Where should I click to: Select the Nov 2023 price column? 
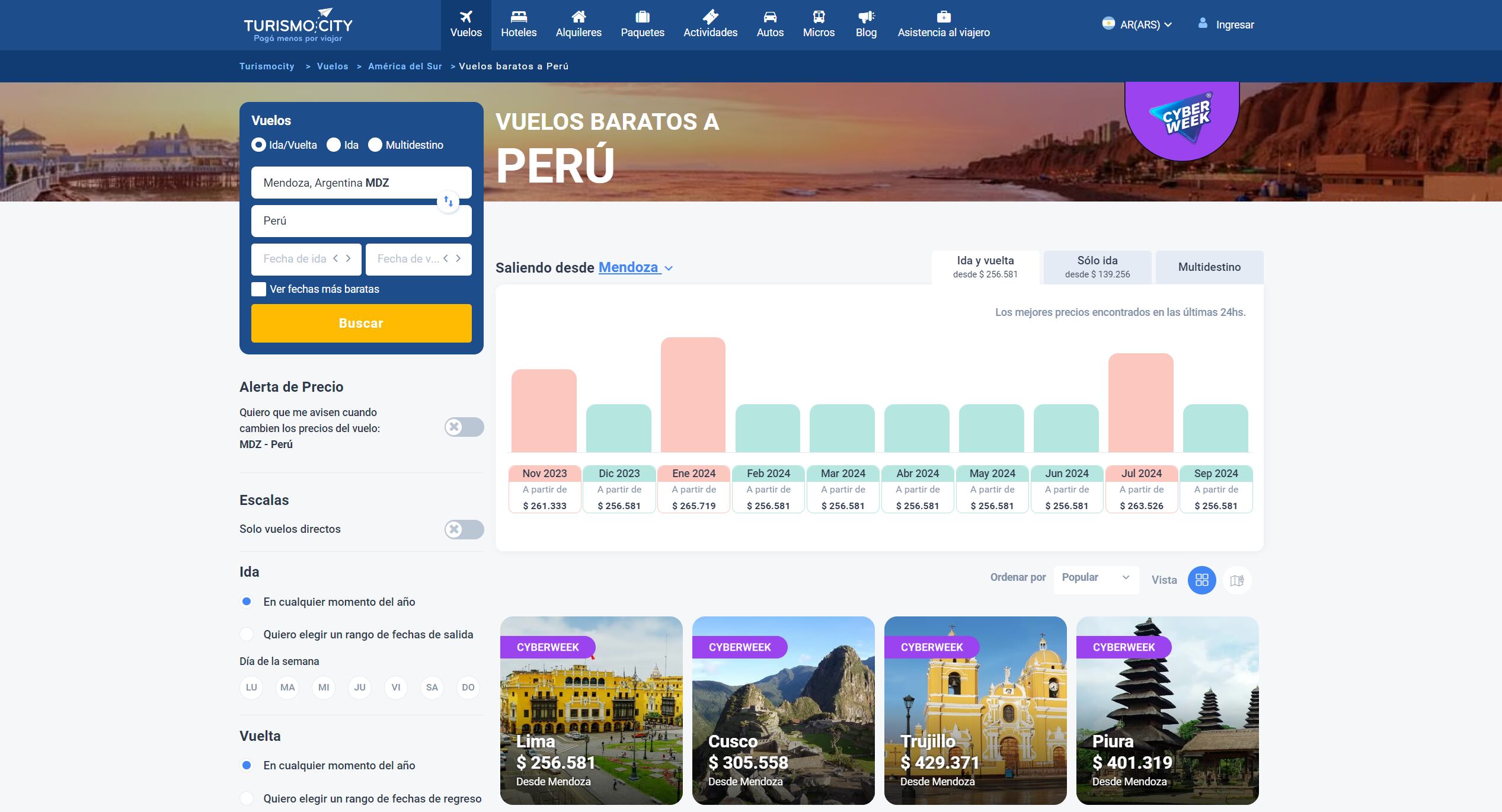point(545,489)
